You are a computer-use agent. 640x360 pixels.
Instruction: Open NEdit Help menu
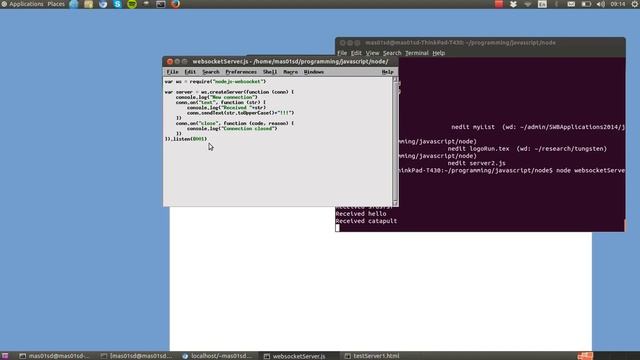(x=387, y=72)
